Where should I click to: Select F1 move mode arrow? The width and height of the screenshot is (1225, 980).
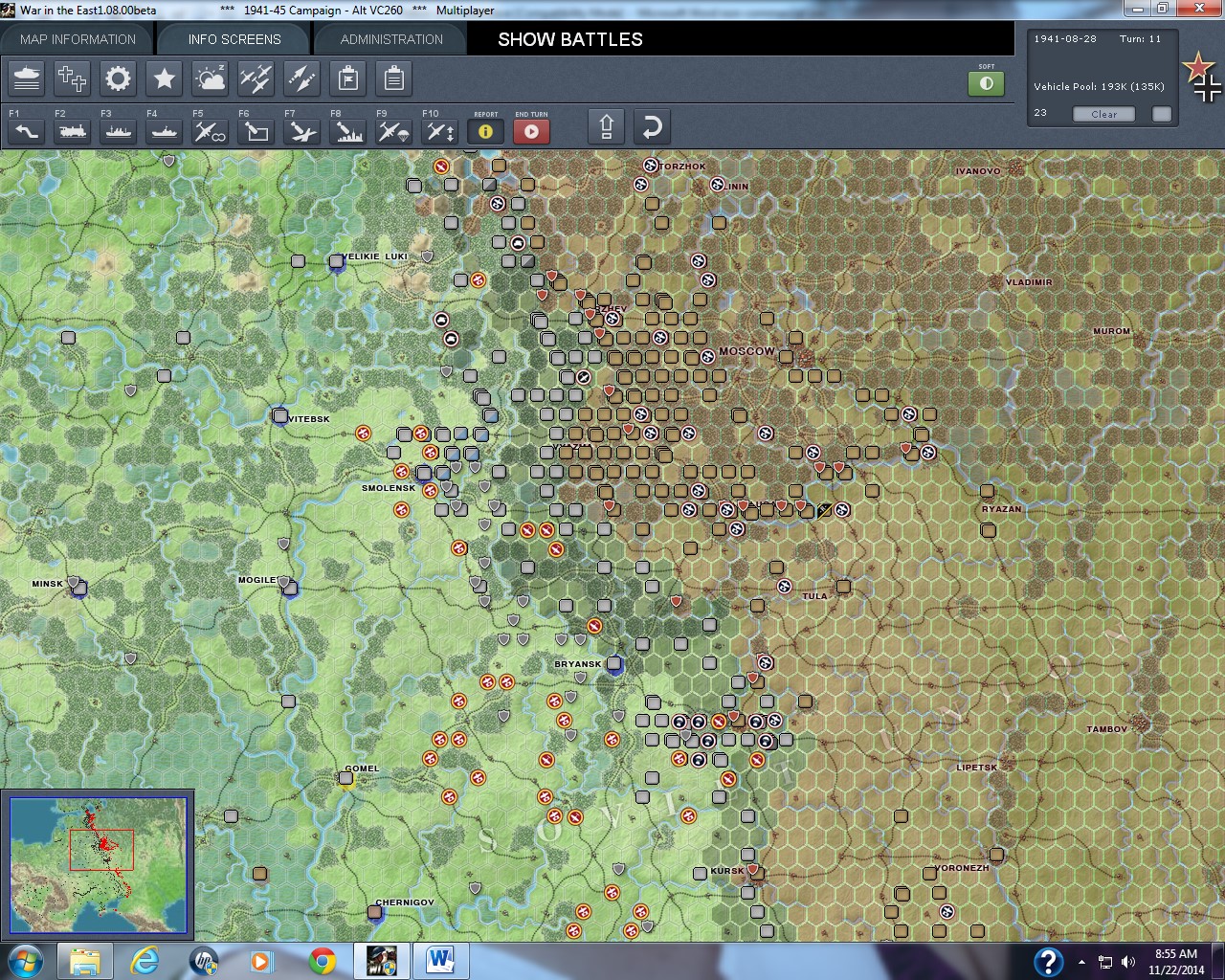click(26, 131)
